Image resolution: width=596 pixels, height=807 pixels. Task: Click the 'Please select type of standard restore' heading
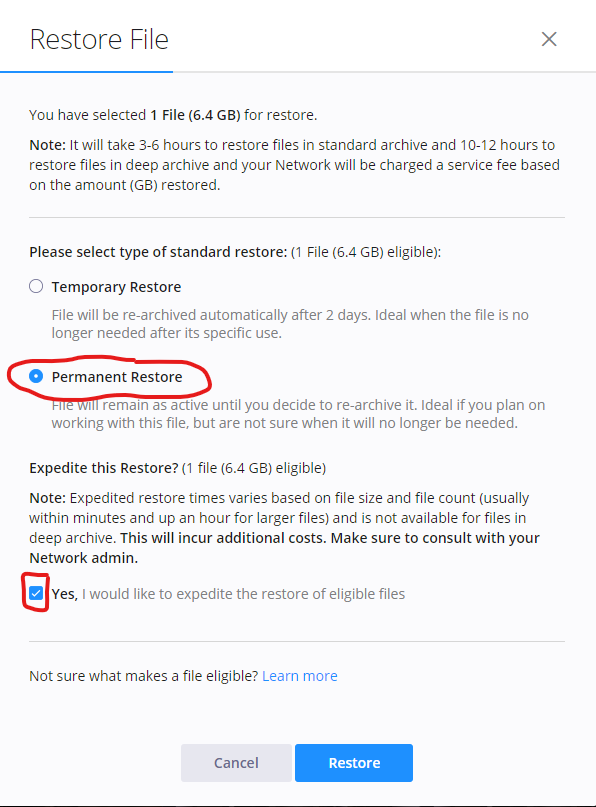point(158,252)
